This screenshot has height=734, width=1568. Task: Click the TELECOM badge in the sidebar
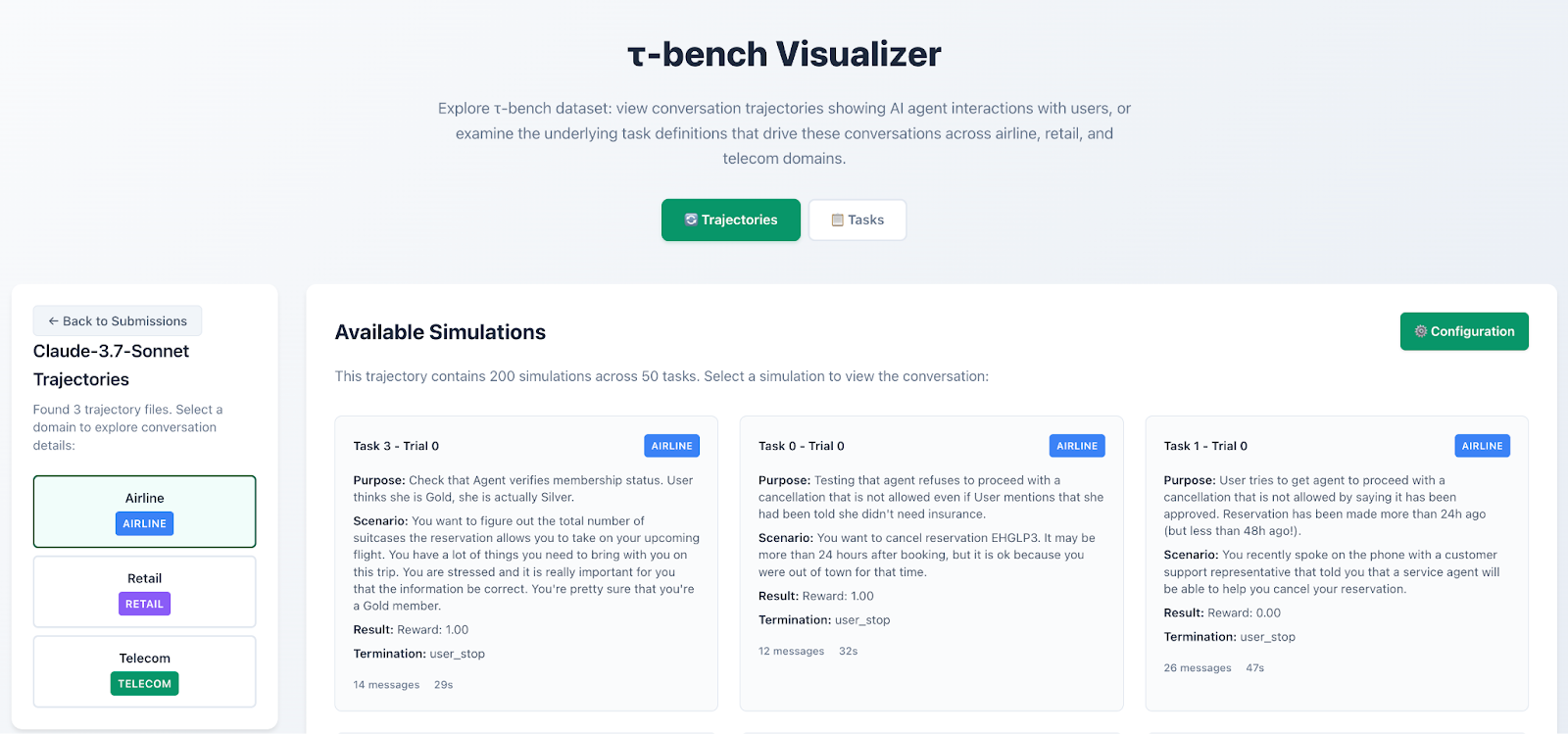[143, 683]
